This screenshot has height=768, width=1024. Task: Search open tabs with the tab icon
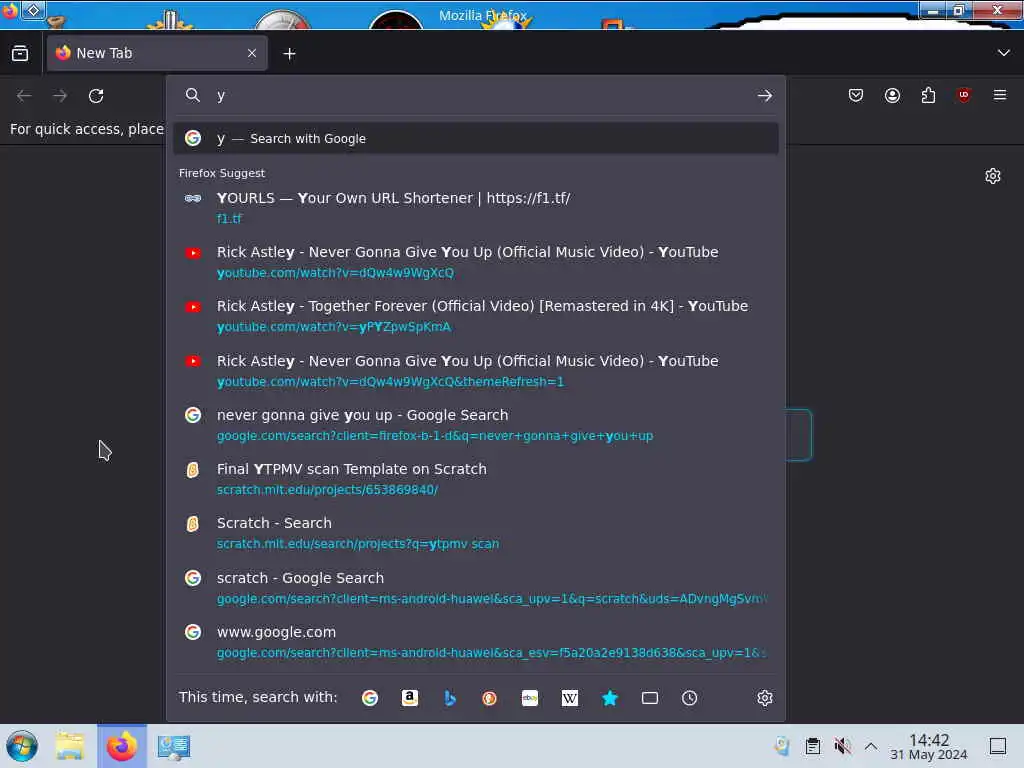[650, 698]
